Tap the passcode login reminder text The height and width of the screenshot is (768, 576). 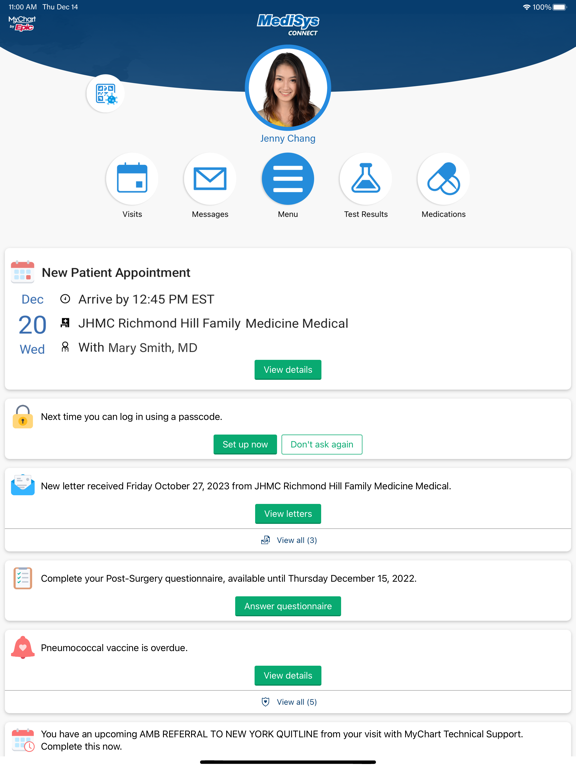pyautogui.click(x=131, y=417)
